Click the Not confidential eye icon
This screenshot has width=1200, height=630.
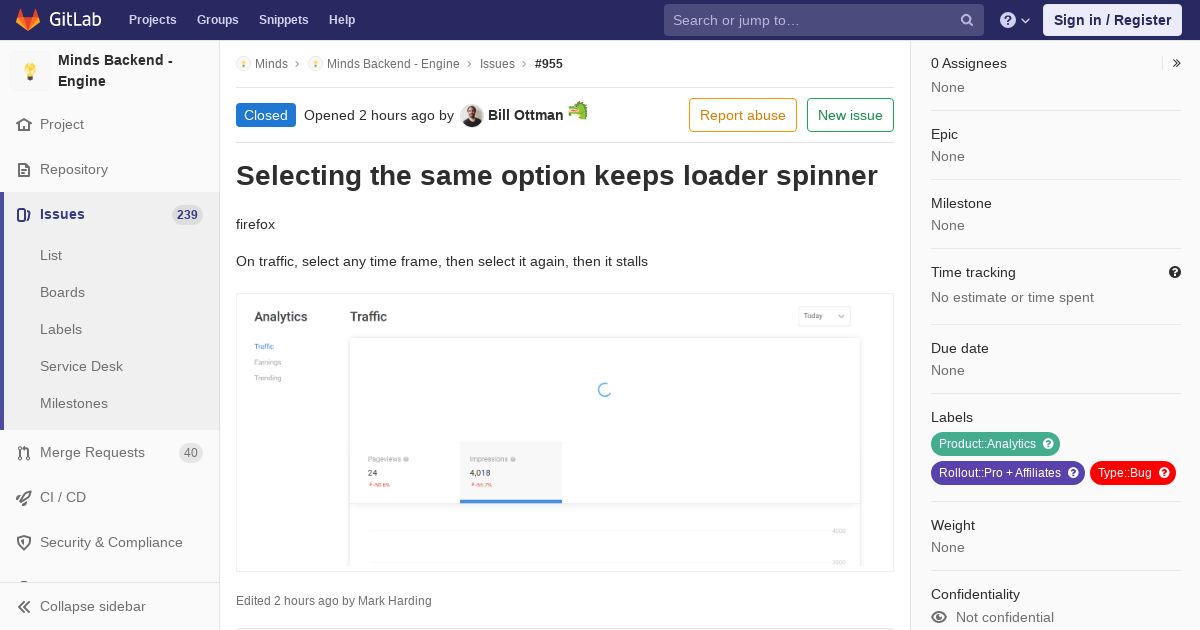[939, 617]
